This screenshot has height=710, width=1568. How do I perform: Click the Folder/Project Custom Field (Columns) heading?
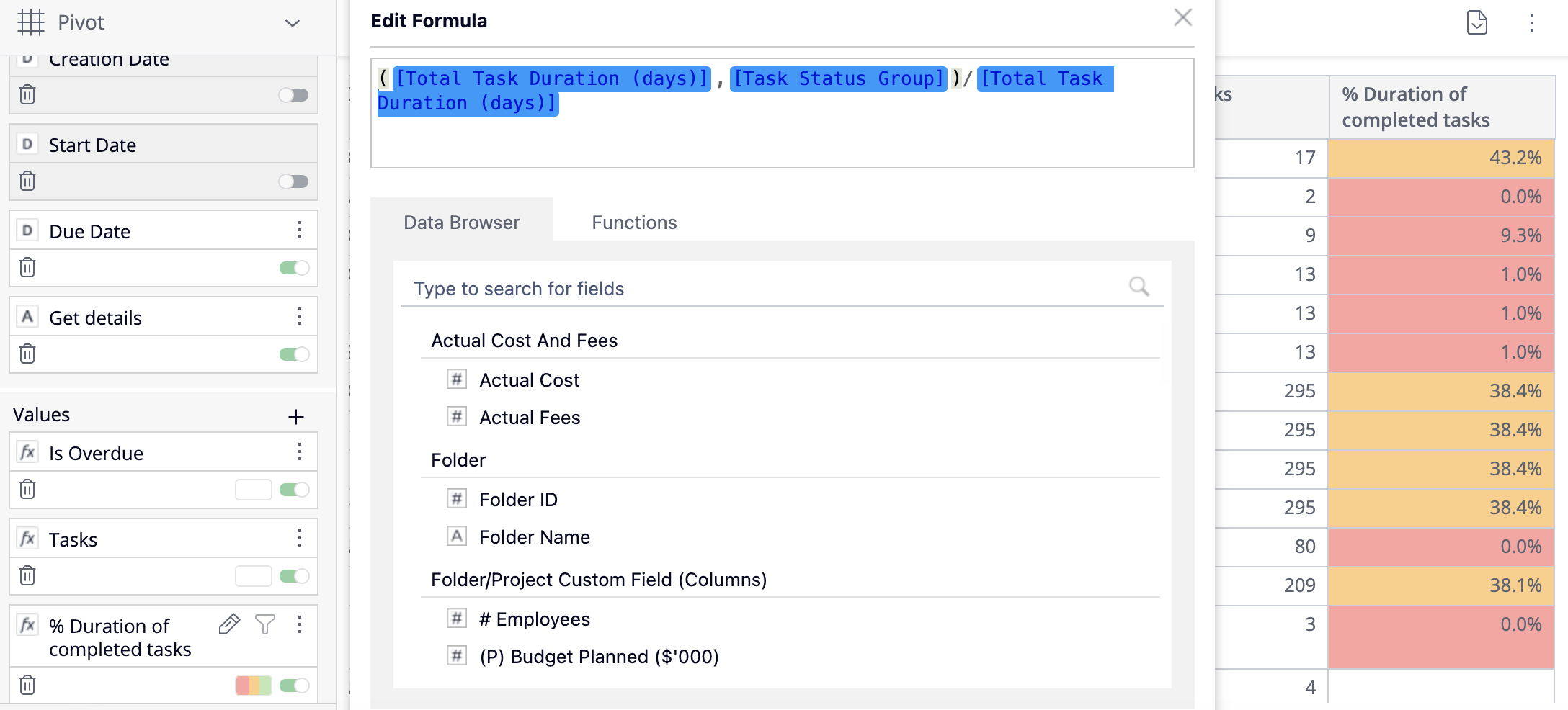(x=599, y=579)
